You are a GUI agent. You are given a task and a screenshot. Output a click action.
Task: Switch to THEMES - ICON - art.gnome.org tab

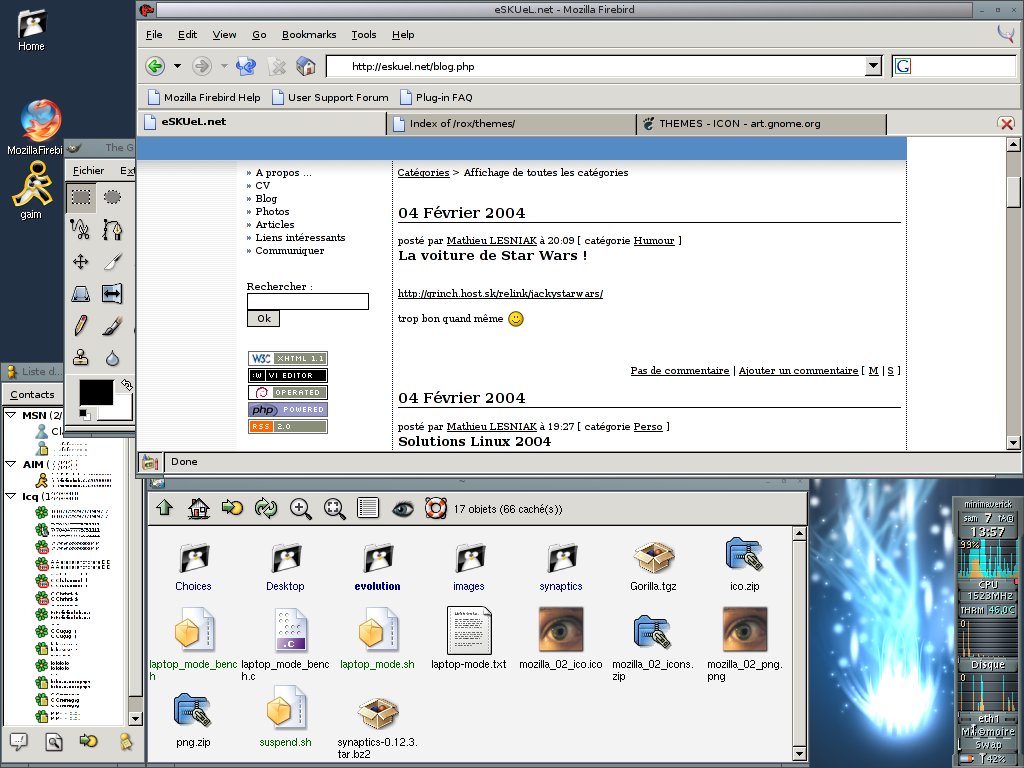tap(761, 123)
